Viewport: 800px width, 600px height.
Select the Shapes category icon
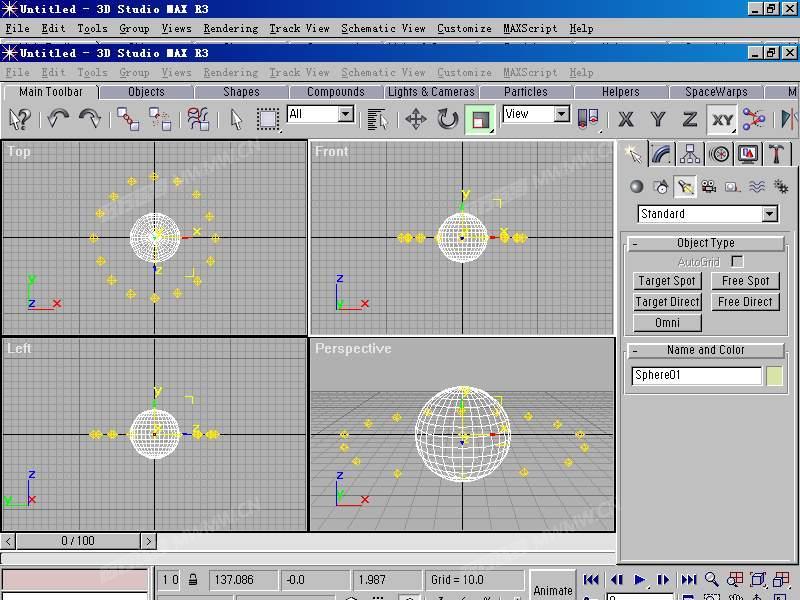click(661, 187)
